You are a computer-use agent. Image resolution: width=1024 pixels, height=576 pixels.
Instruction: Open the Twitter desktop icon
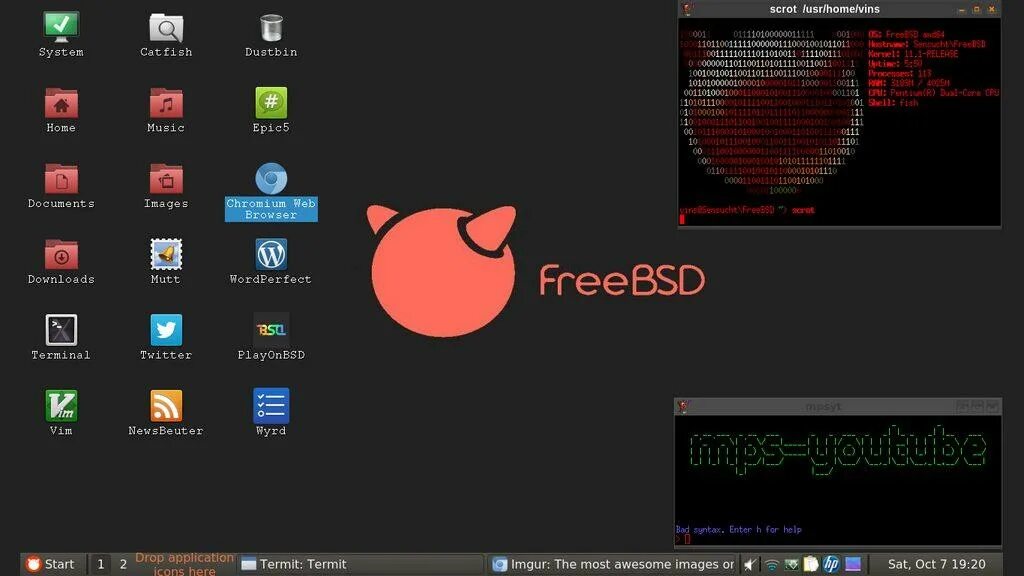(166, 338)
